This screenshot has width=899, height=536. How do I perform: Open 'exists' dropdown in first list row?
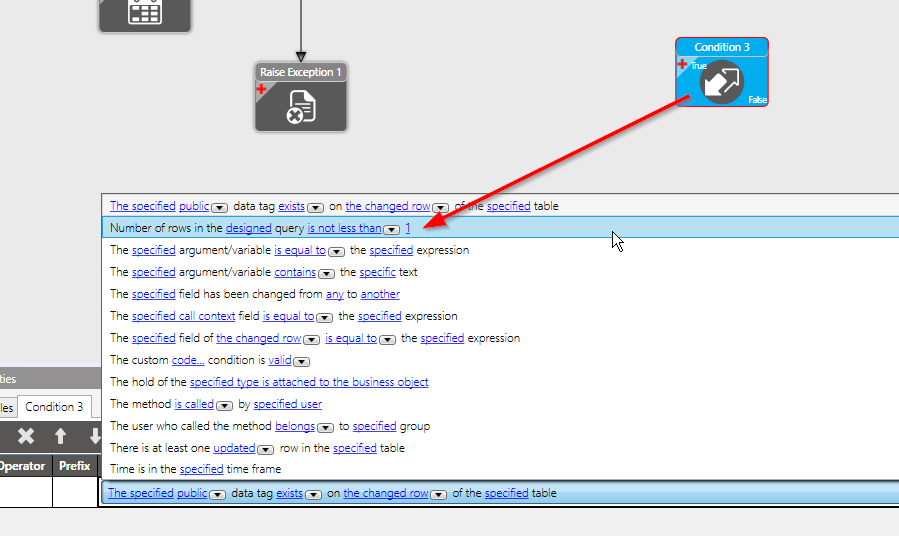point(315,208)
